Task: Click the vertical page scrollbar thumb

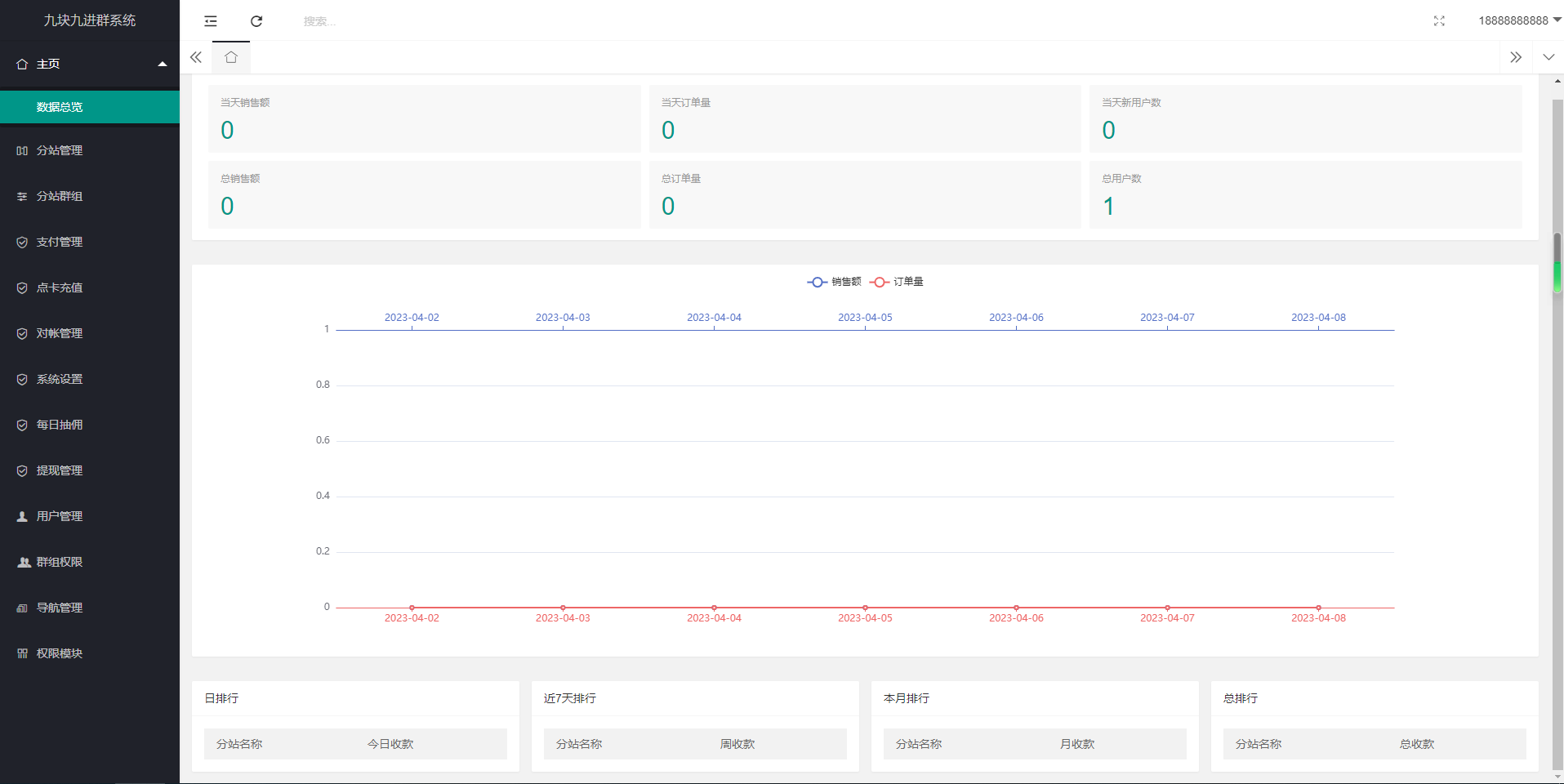Action: [1557, 263]
